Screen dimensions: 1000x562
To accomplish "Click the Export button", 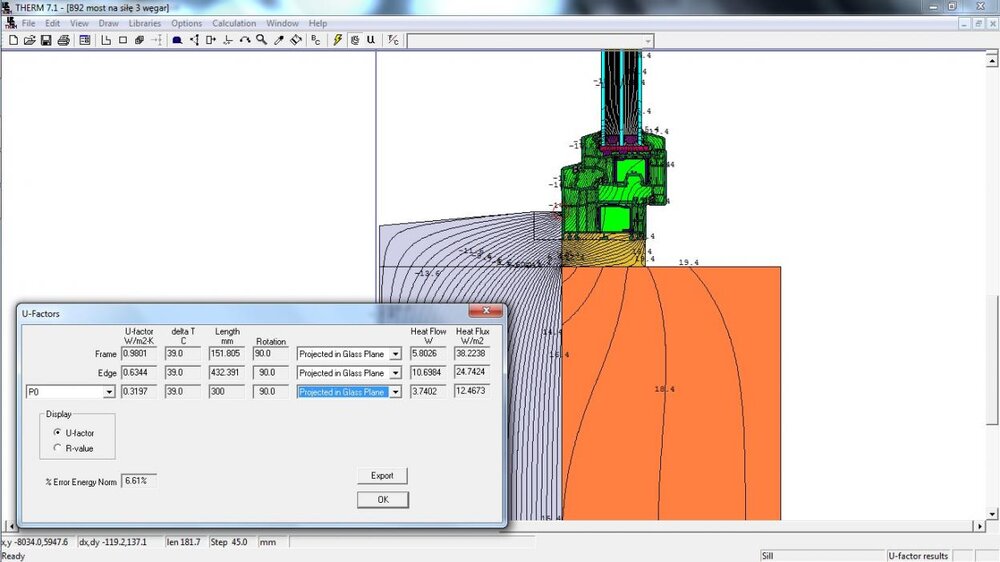I will [x=382, y=476].
